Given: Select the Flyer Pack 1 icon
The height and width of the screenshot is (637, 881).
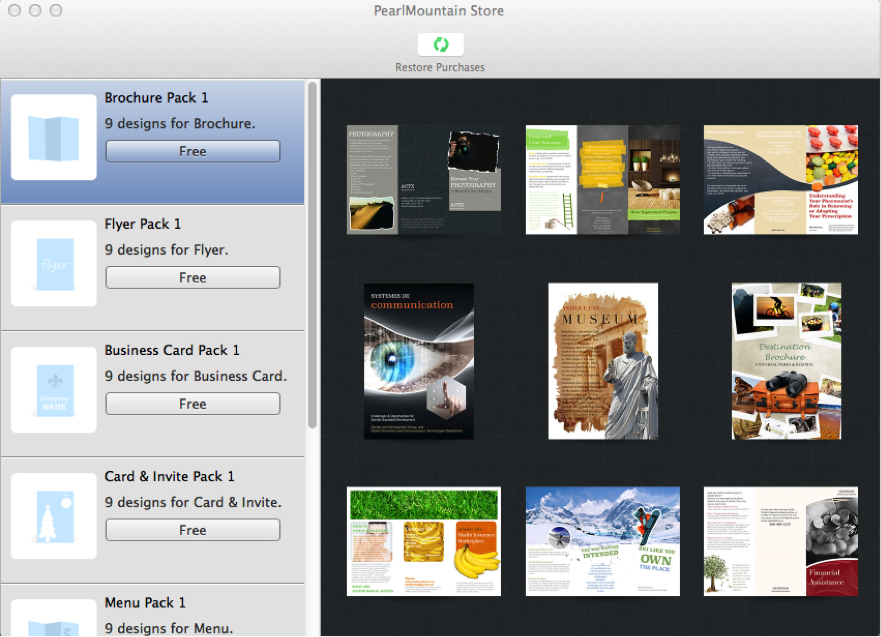Looking at the screenshot, I should coord(54,263).
